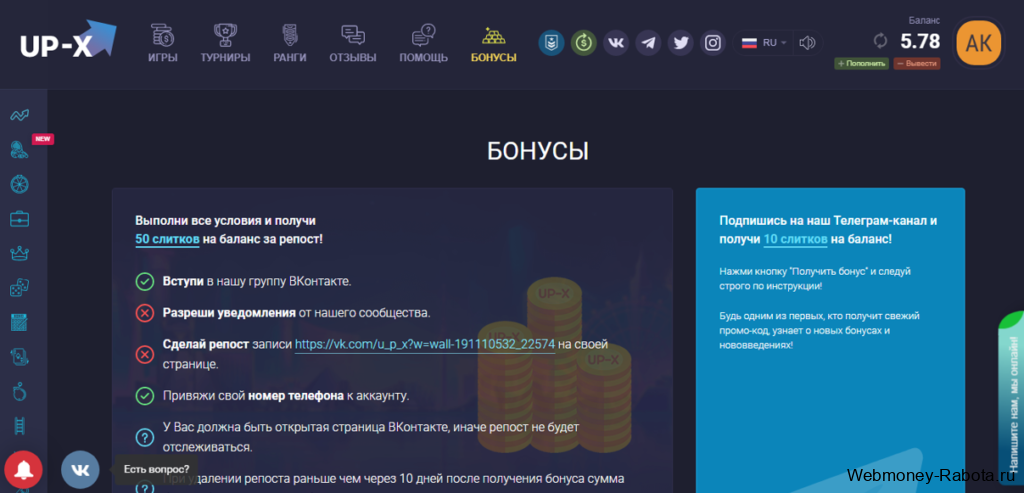Click green checkmark beside Вступи condition

pyautogui.click(x=144, y=282)
